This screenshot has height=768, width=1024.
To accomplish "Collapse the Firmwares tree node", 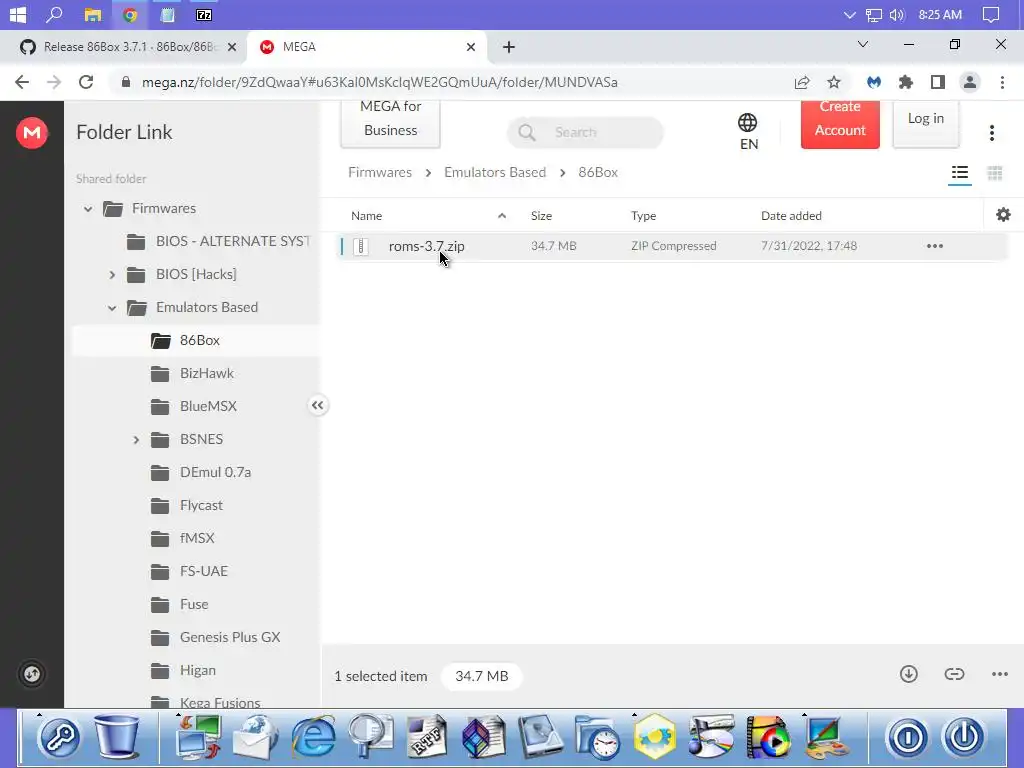I will 88,209.
